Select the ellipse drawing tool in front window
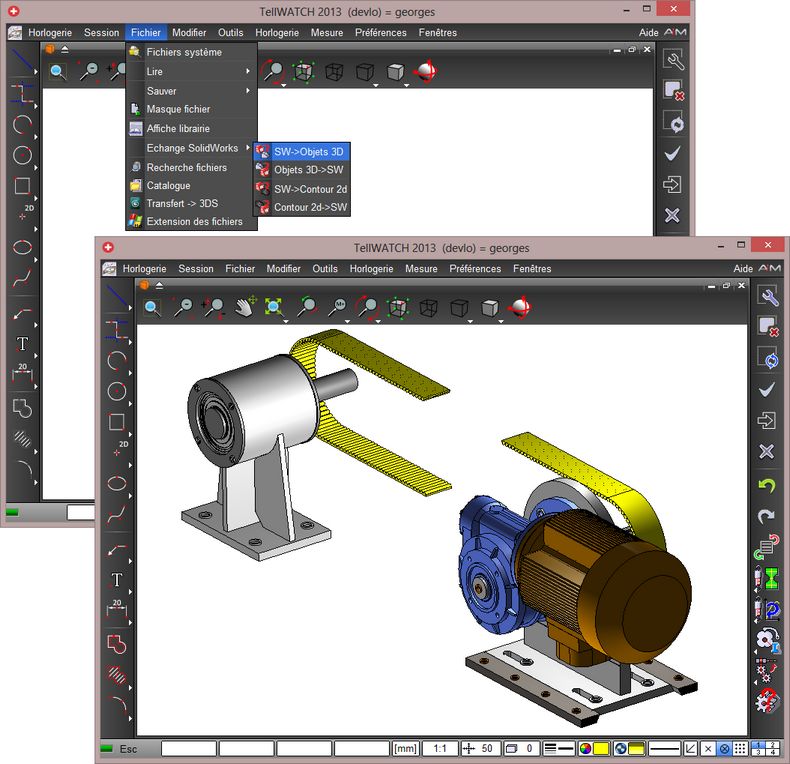The width and height of the screenshot is (790, 764). 116,482
